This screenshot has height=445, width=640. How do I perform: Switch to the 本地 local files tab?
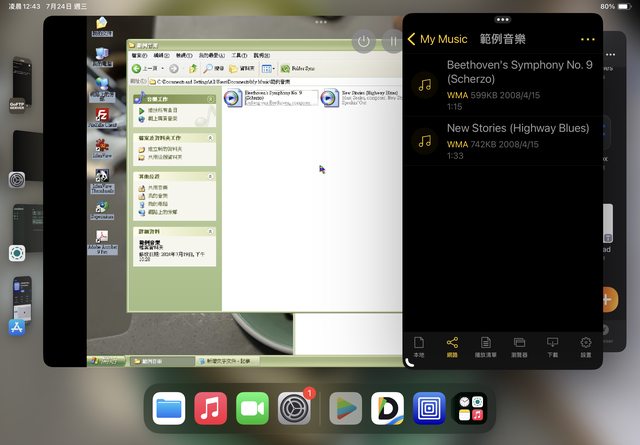click(418, 346)
